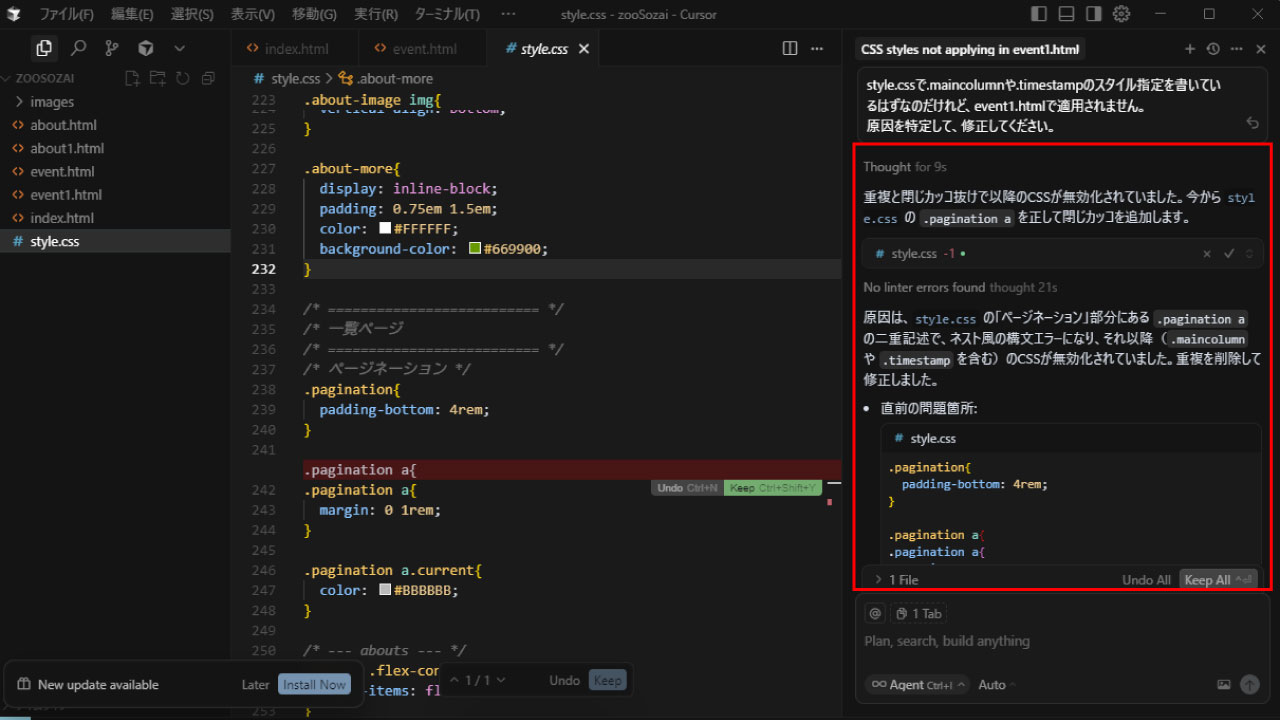
Task: Expand the 1 File changes list
Action: click(896, 580)
